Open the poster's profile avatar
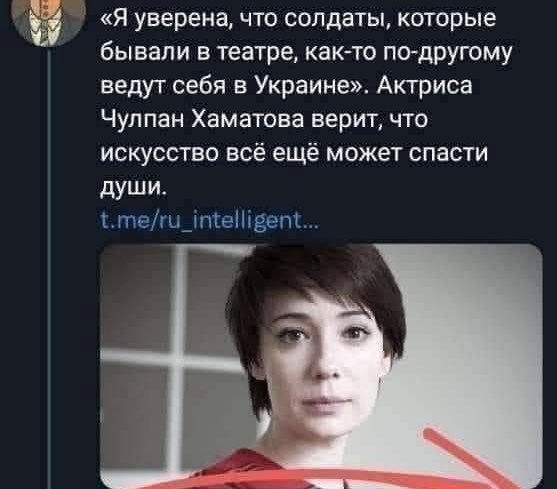This screenshot has width=557, height=489. 49,20
